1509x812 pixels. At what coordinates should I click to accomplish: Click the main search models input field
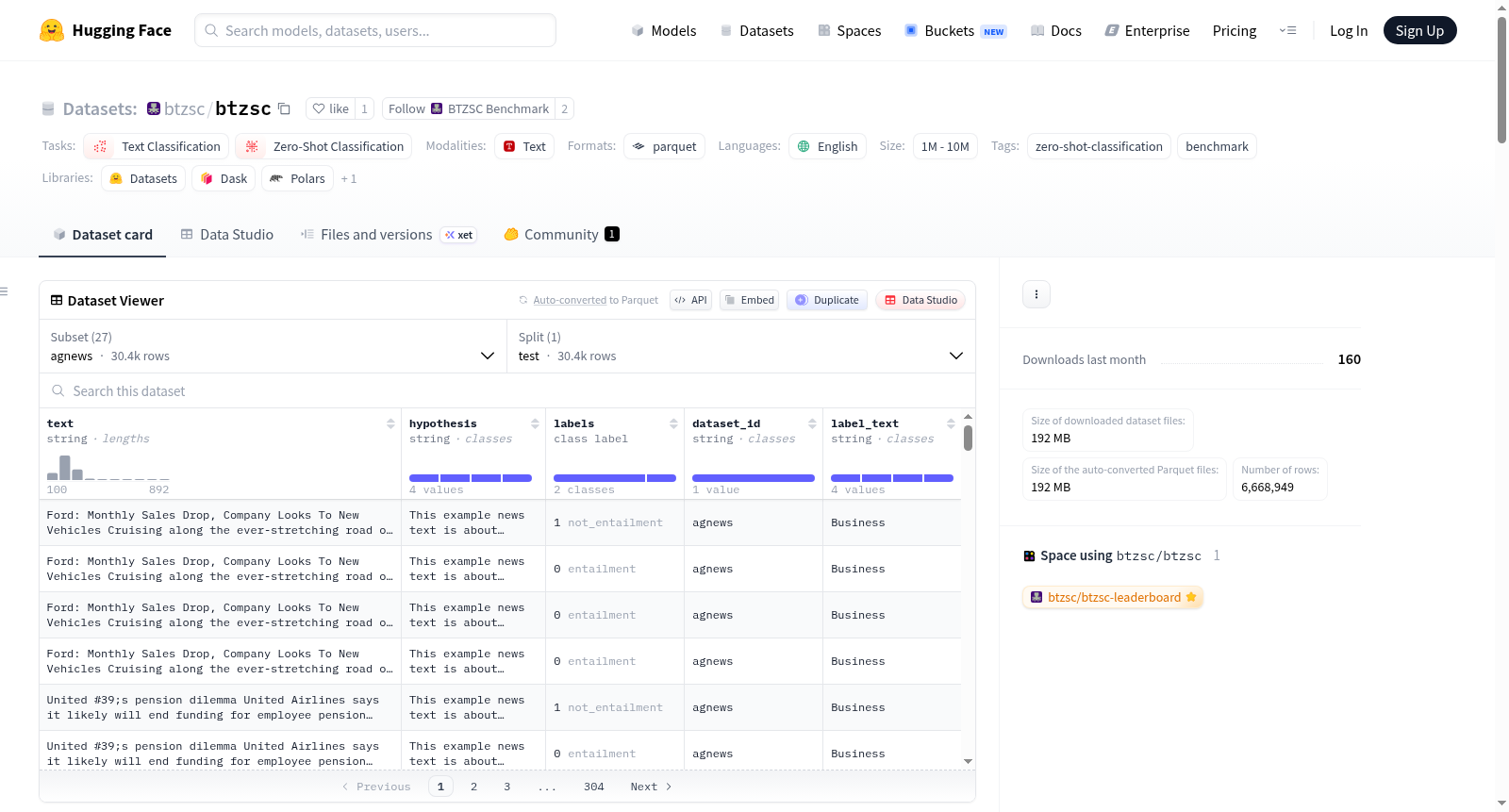(375, 30)
